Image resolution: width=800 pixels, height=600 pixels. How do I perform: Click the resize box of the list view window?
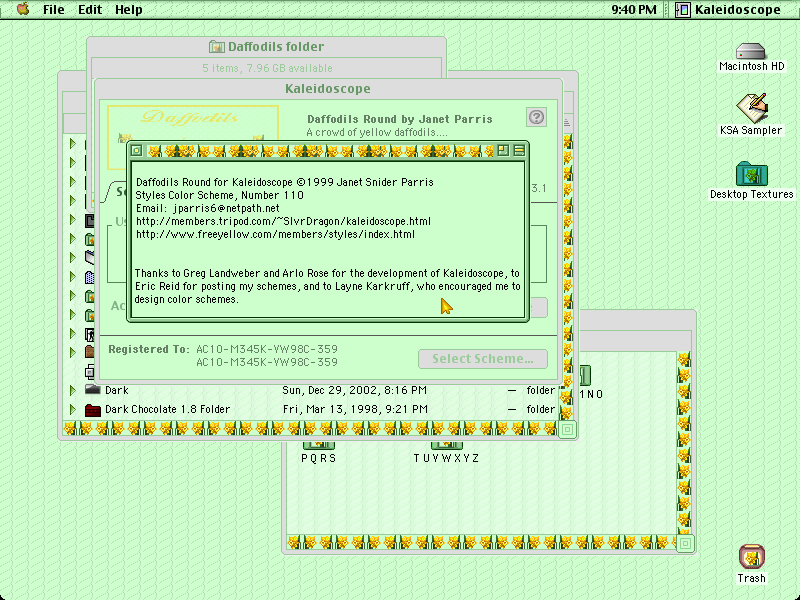(567, 429)
